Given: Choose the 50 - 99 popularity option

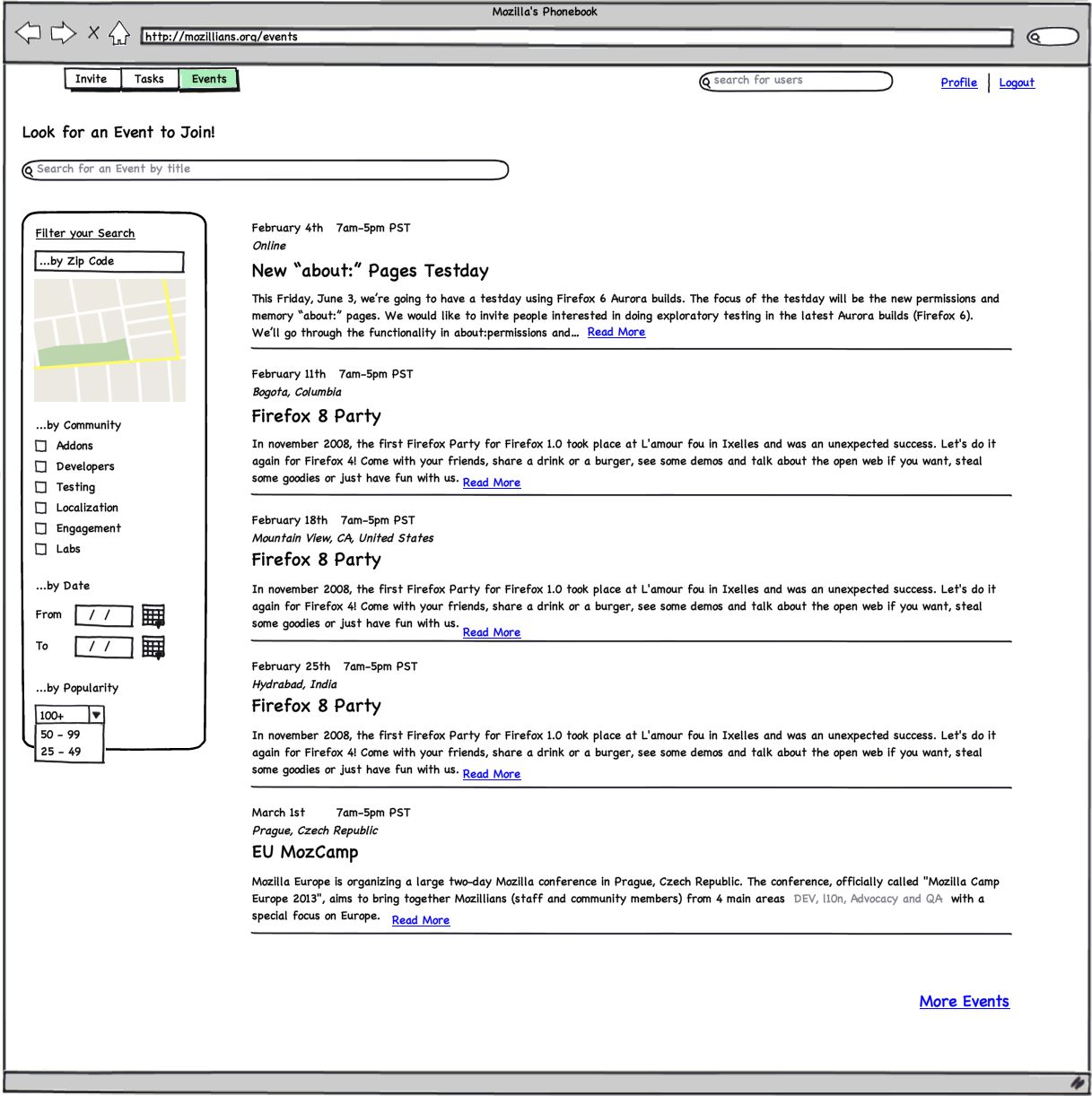Looking at the screenshot, I should [x=70, y=735].
